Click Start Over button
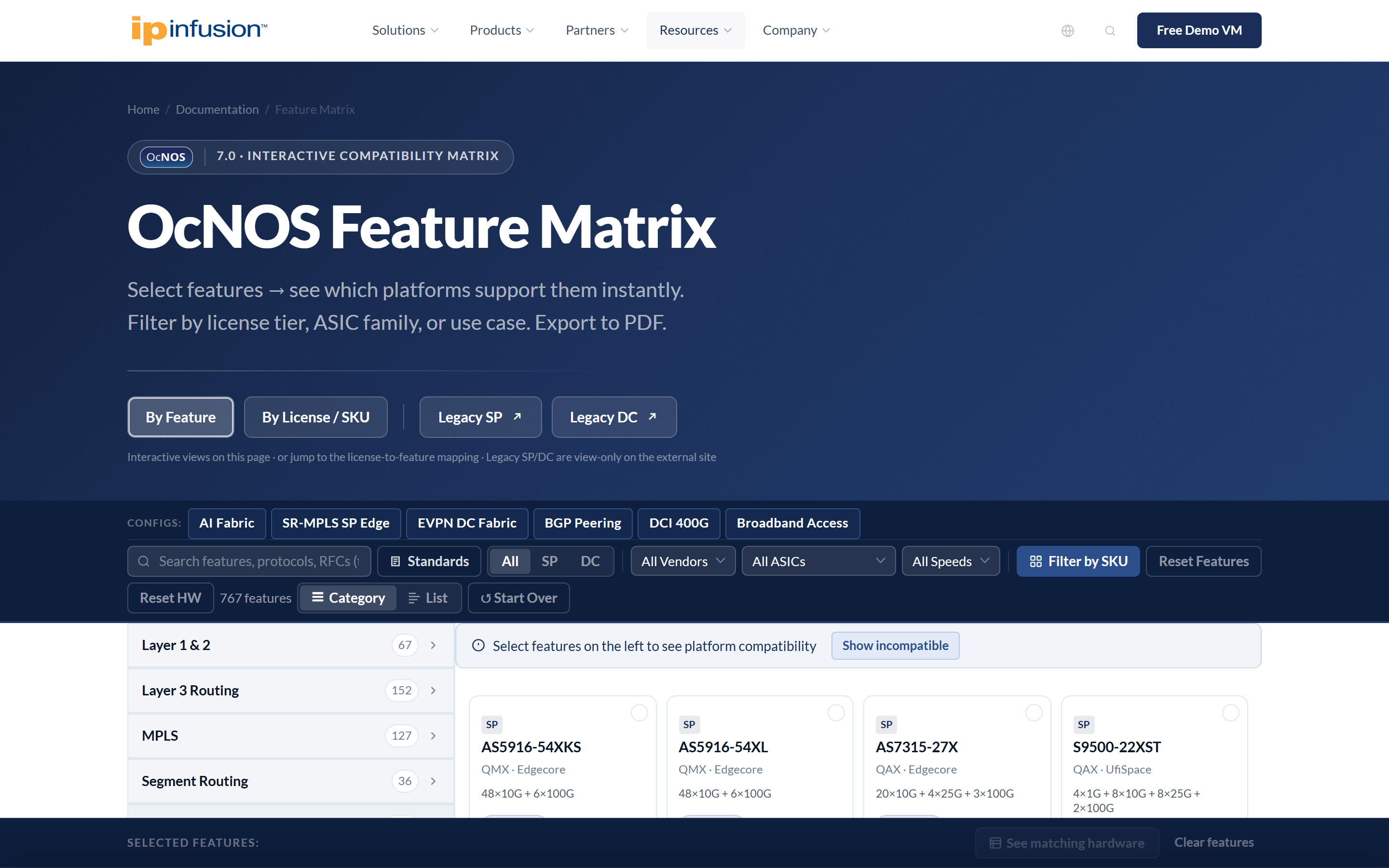1389x868 pixels. pyautogui.click(x=519, y=598)
